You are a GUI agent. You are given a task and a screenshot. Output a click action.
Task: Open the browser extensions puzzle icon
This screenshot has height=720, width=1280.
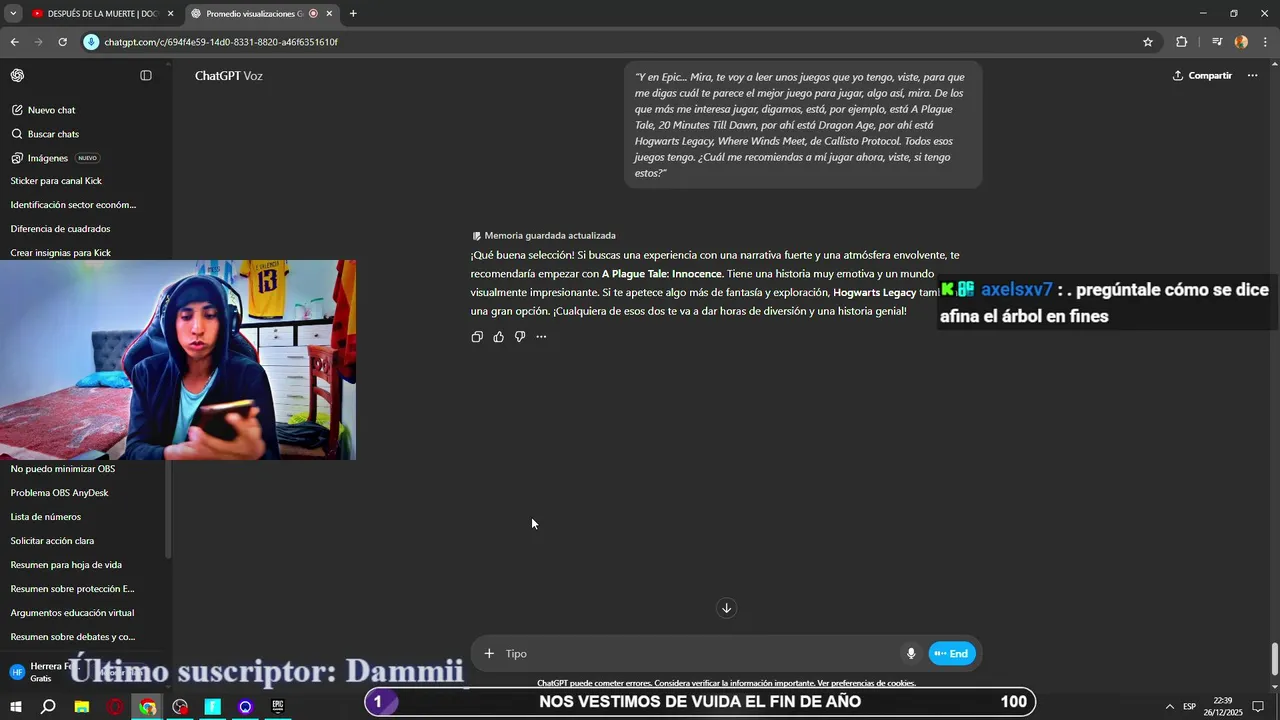(1182, 42)
